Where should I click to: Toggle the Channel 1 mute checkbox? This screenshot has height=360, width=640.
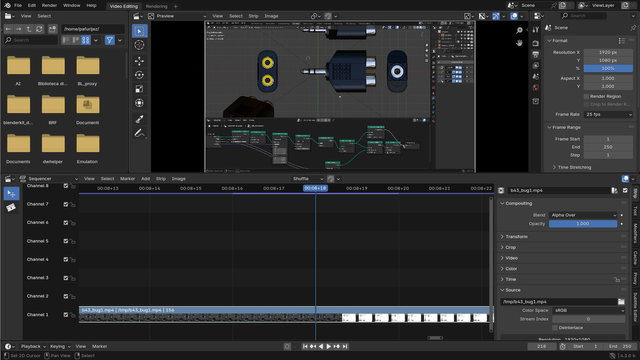click(x=66, y=315)
